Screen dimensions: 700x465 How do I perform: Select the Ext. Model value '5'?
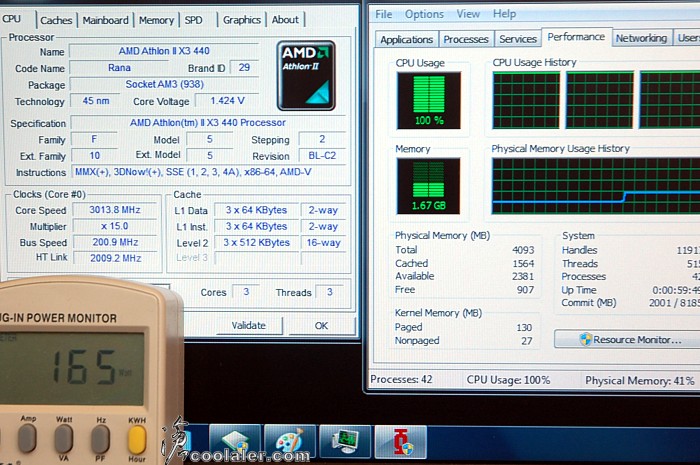tap(210, 156)
